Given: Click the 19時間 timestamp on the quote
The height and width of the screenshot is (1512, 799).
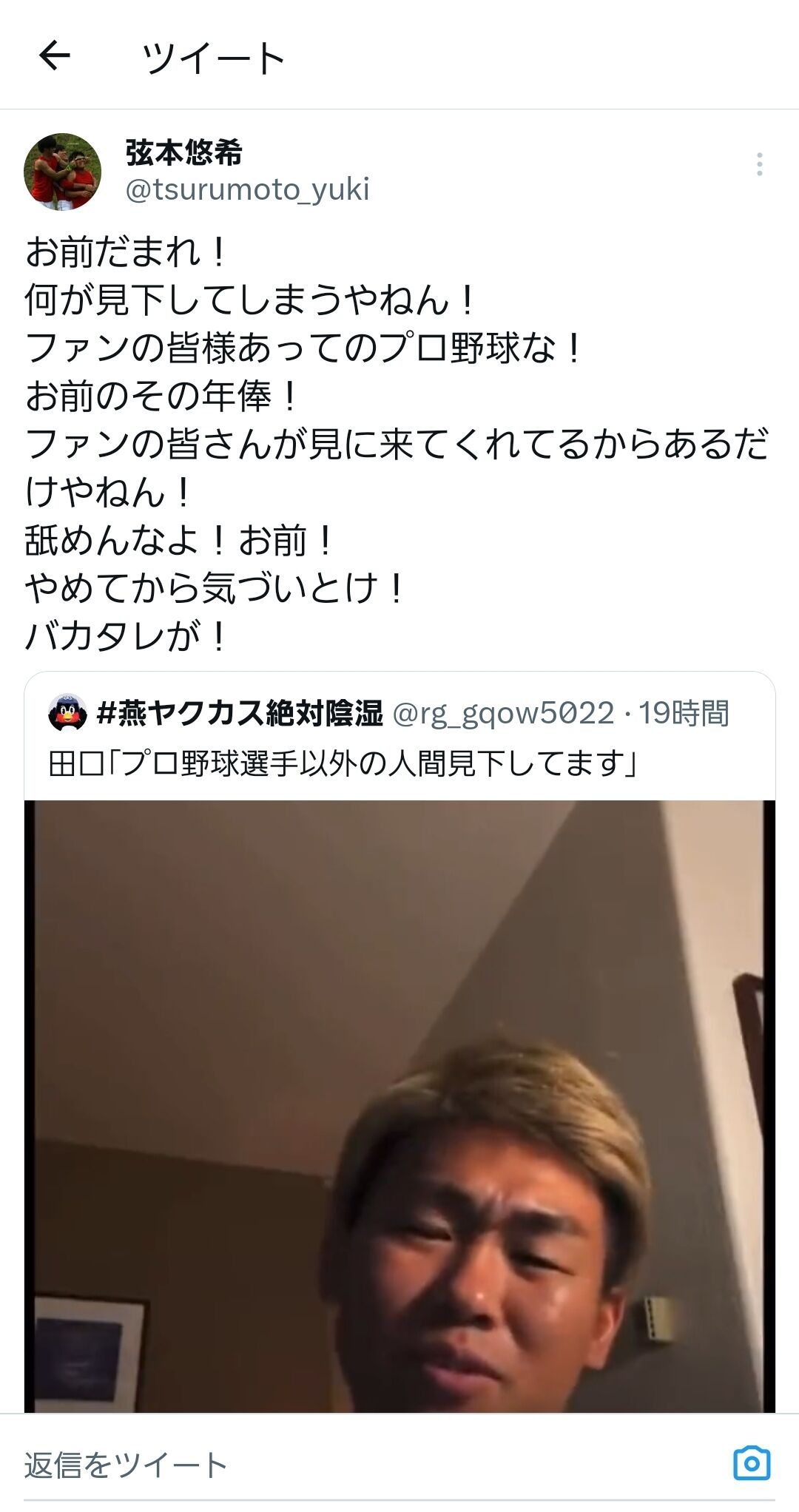Looking at the screenshot, I should 684,713.
